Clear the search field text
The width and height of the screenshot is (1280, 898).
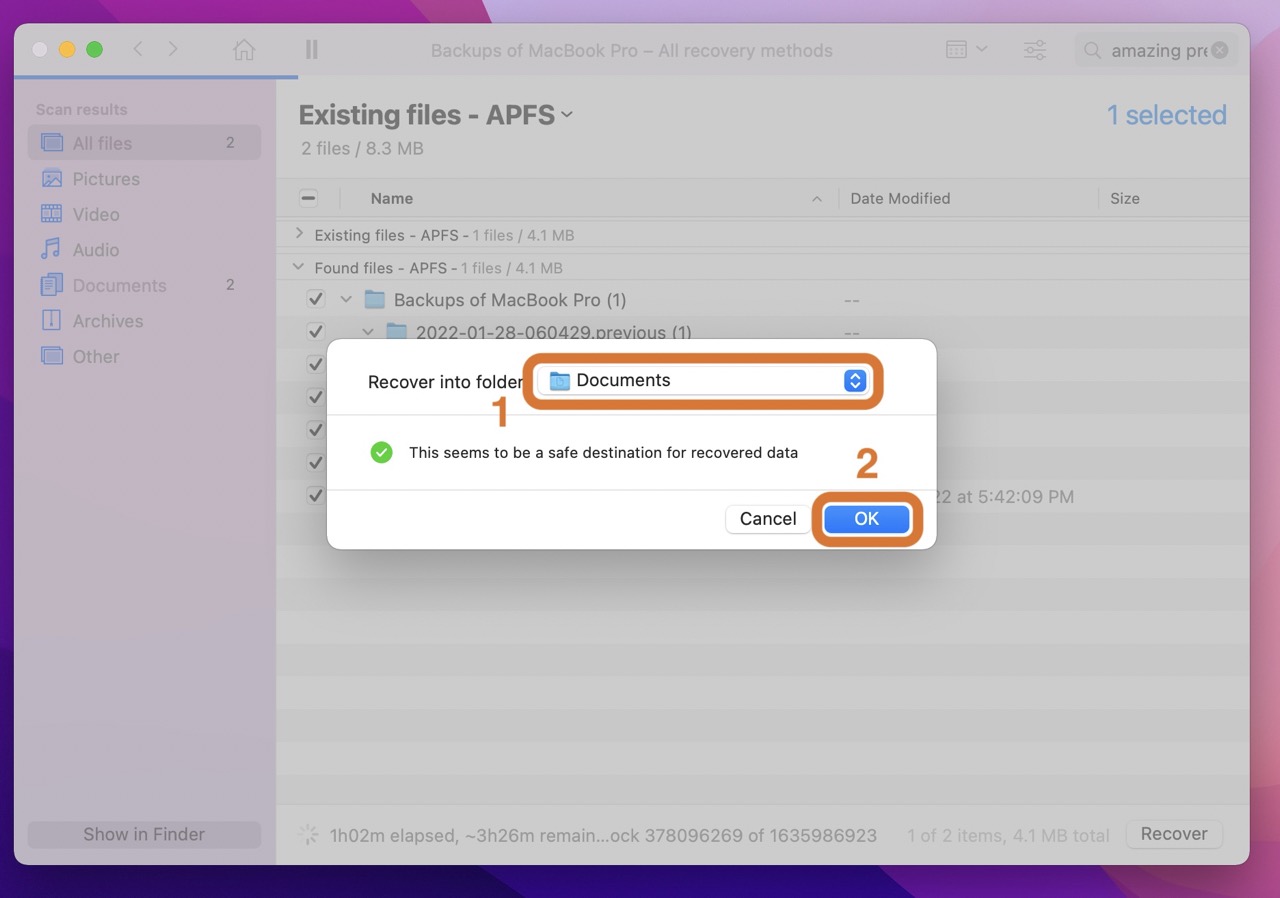coord(1220,50)
